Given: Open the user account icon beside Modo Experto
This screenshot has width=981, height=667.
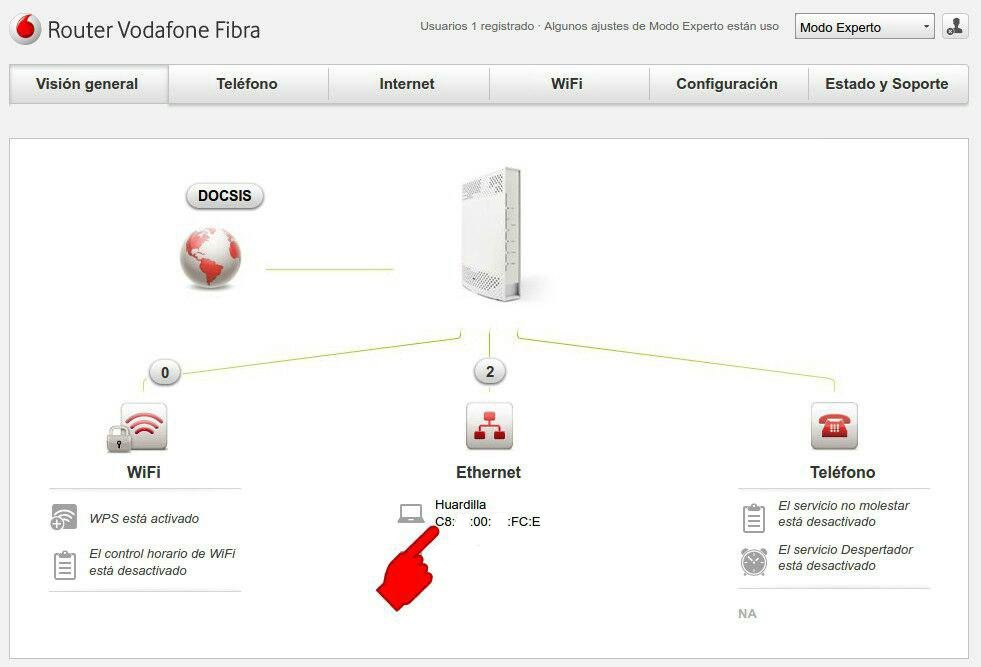Looking at the screenshot, I should pyautogui.click(x=955, y=26).
